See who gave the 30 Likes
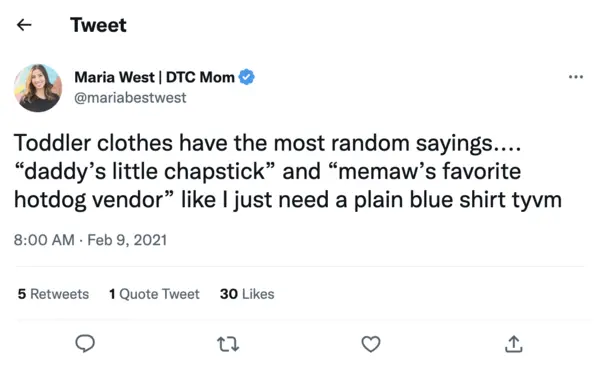This screenshot has height=365, width=600. 247,294
